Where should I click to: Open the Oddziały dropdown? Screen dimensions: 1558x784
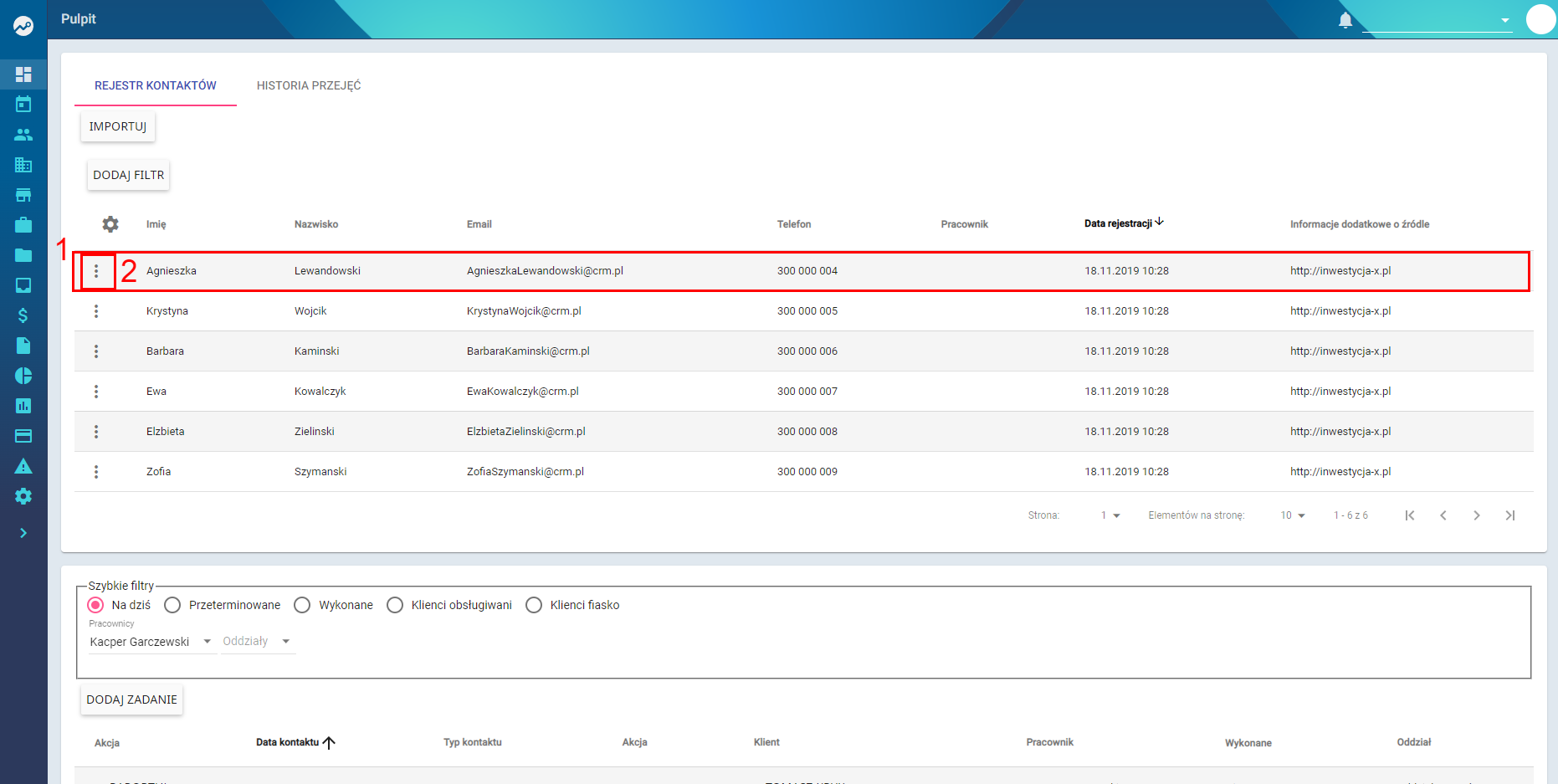click(257, 642)
